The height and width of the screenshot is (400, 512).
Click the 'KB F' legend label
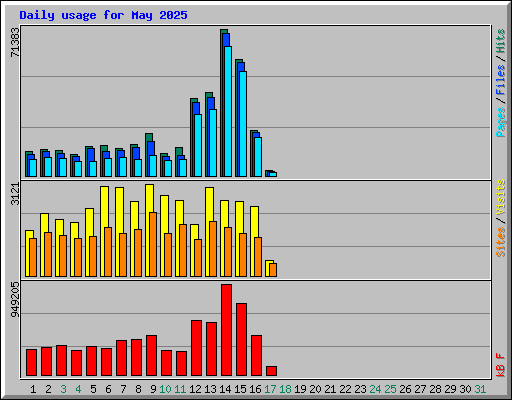pyautogui.click(x=500, y=365)
